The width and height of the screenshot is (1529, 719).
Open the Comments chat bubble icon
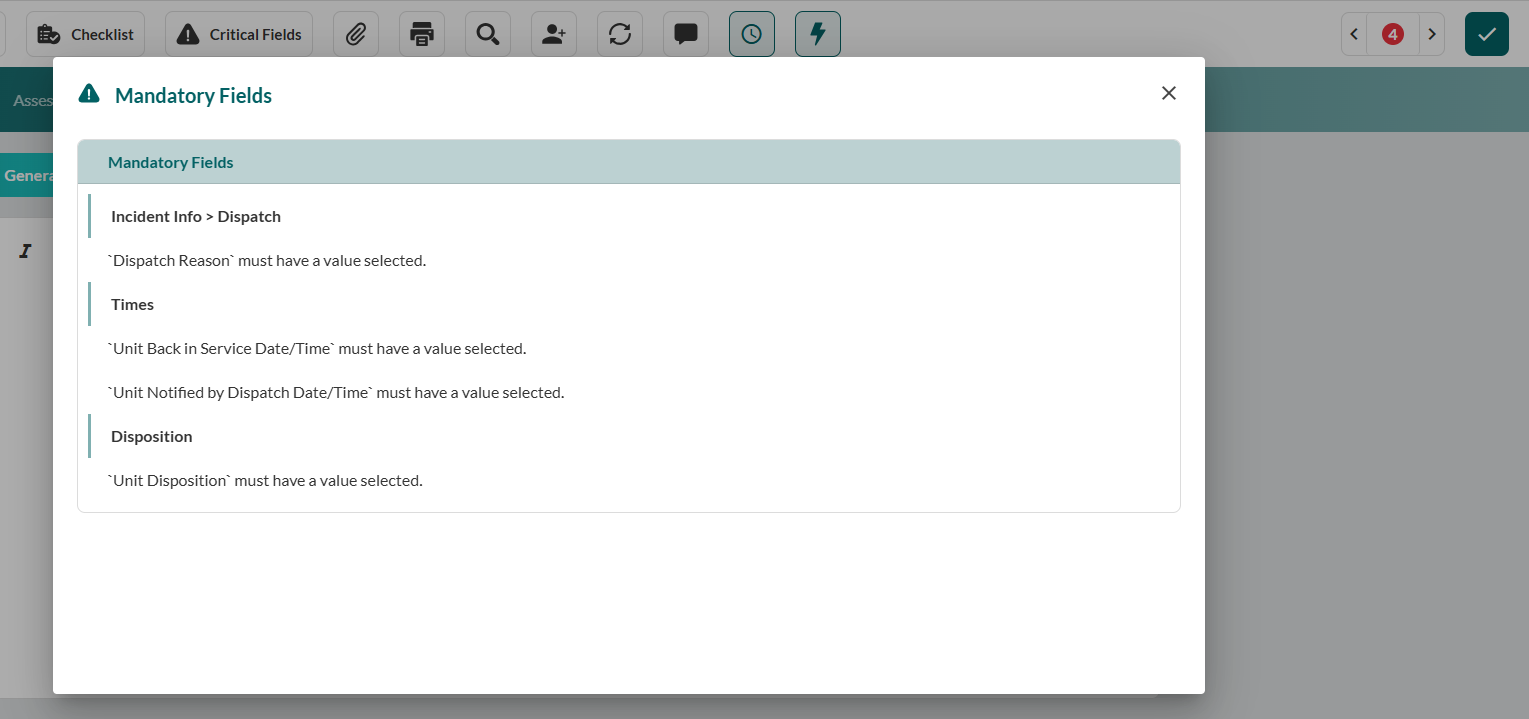pyautogui.click(x=685, y=33)
